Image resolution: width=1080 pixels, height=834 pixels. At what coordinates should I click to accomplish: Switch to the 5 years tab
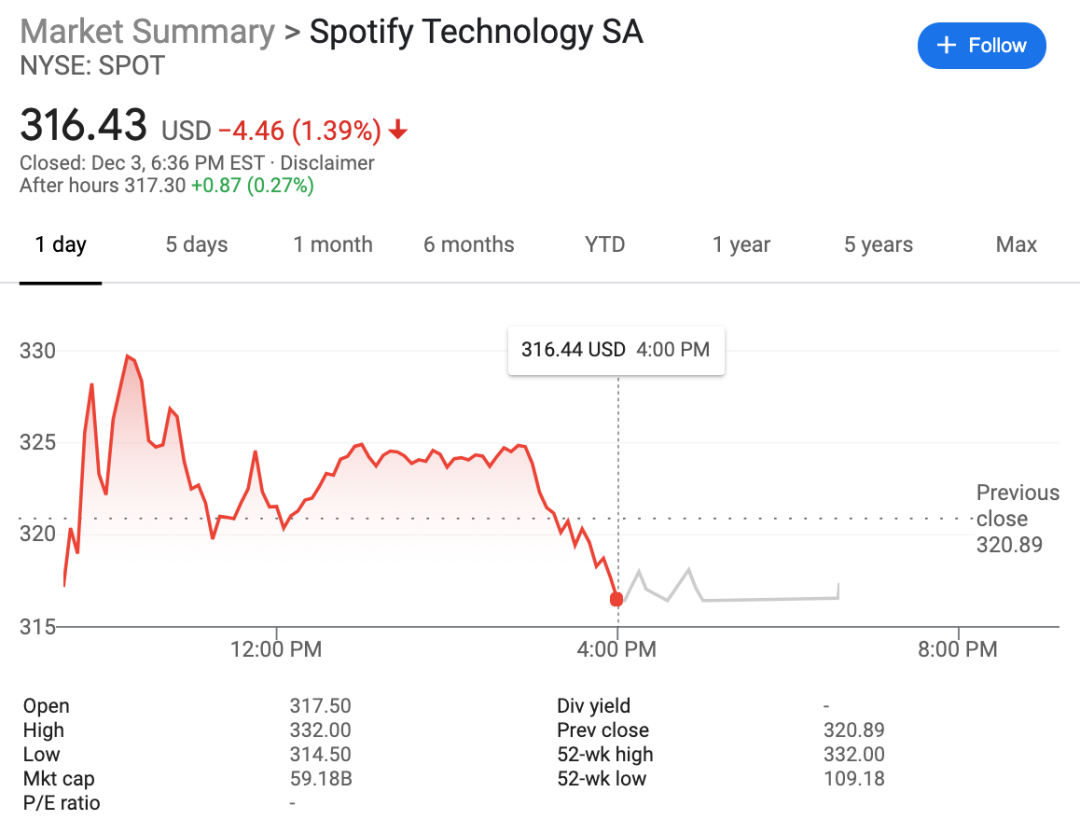coord(878,245)
